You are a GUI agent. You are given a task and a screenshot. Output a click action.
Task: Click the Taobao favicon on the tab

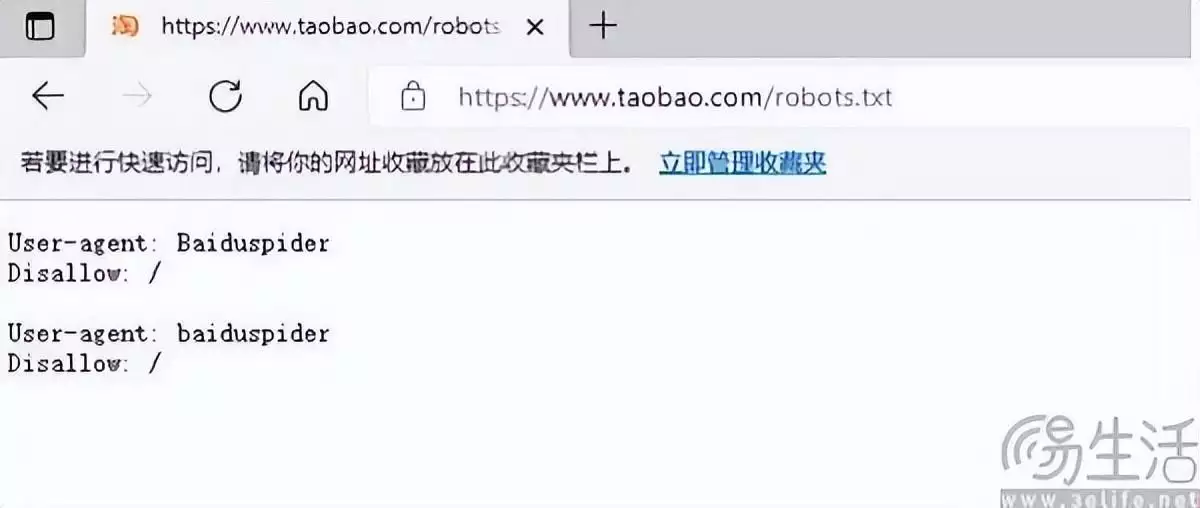[x=125, y=27]
